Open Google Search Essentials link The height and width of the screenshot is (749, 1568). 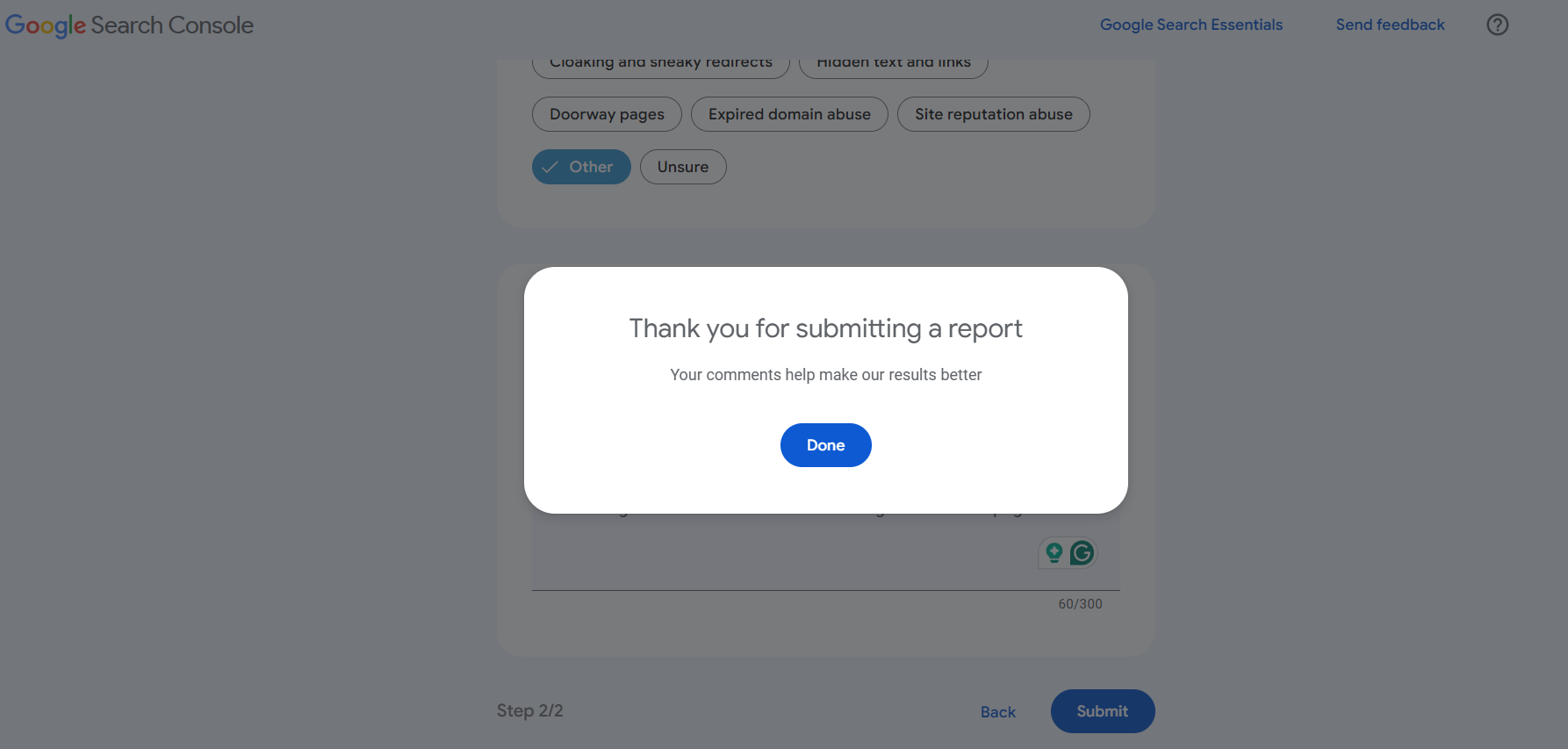pyautogui.click(x=1191, y=25)
